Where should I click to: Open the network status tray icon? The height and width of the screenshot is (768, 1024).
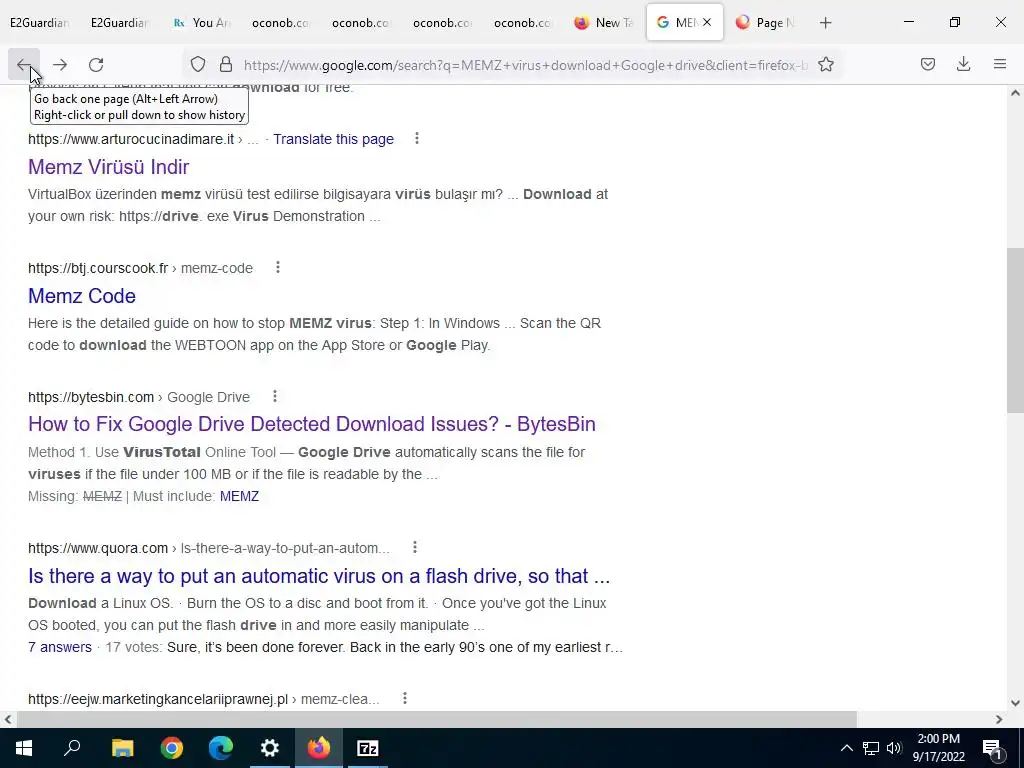tap(871, 748)
